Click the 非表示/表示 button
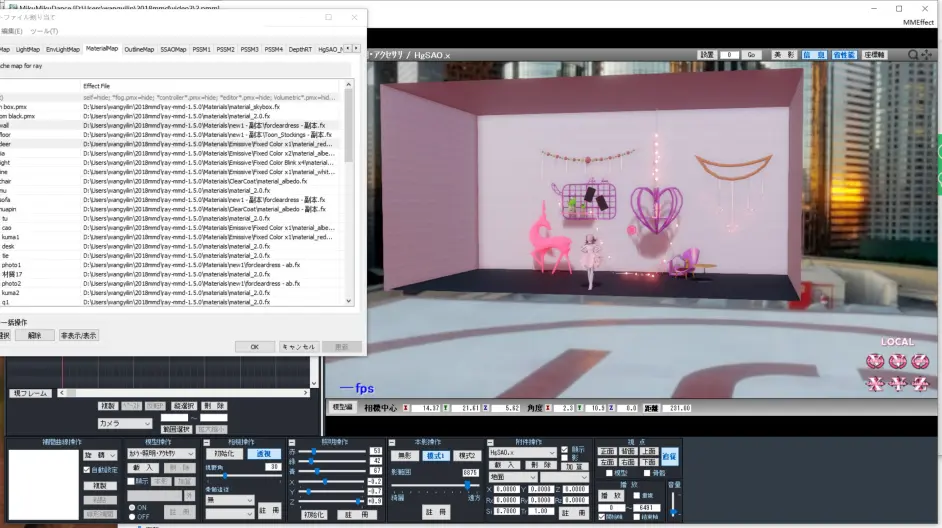 (78, 335)
